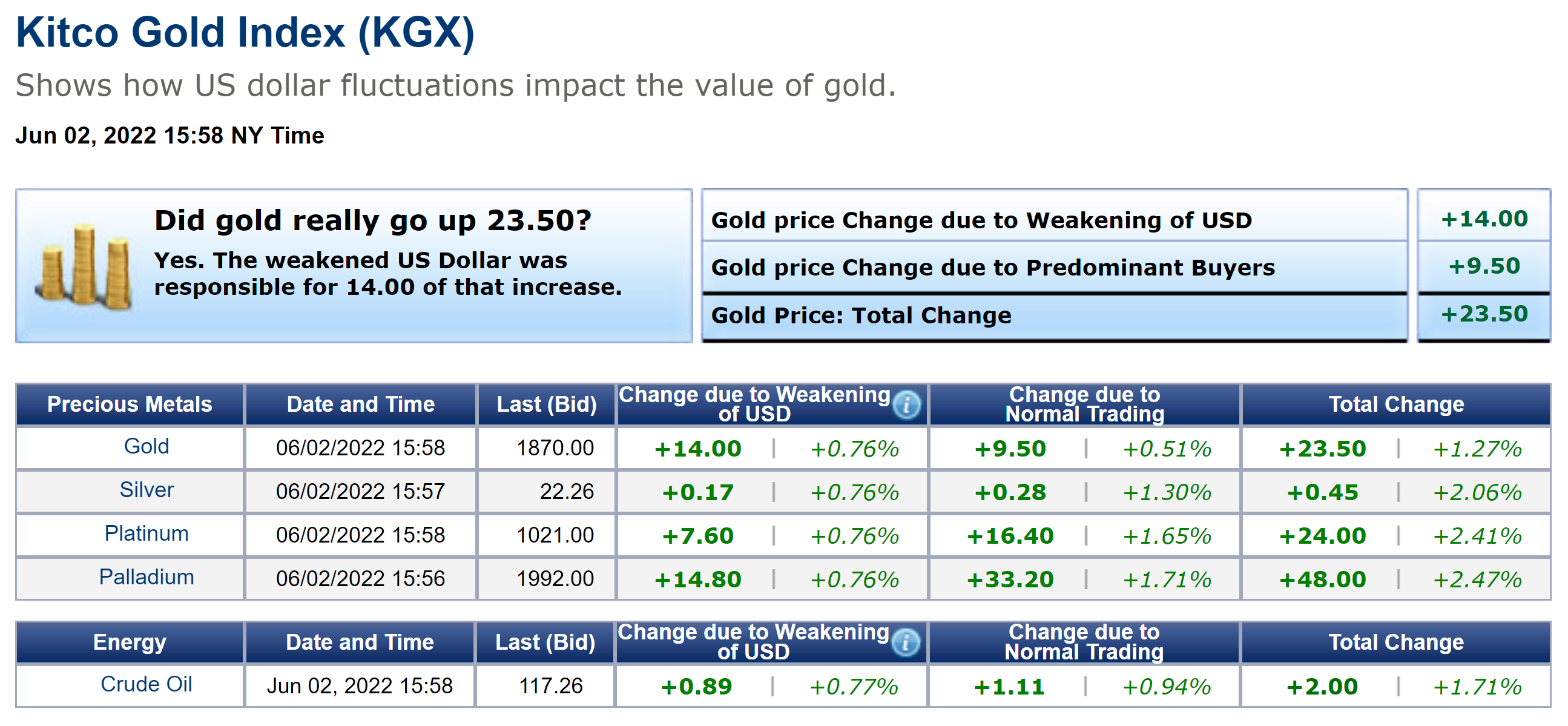Open the Crude Oil link
Screen dimensions: 1568x726
click(x=146, y=685)
